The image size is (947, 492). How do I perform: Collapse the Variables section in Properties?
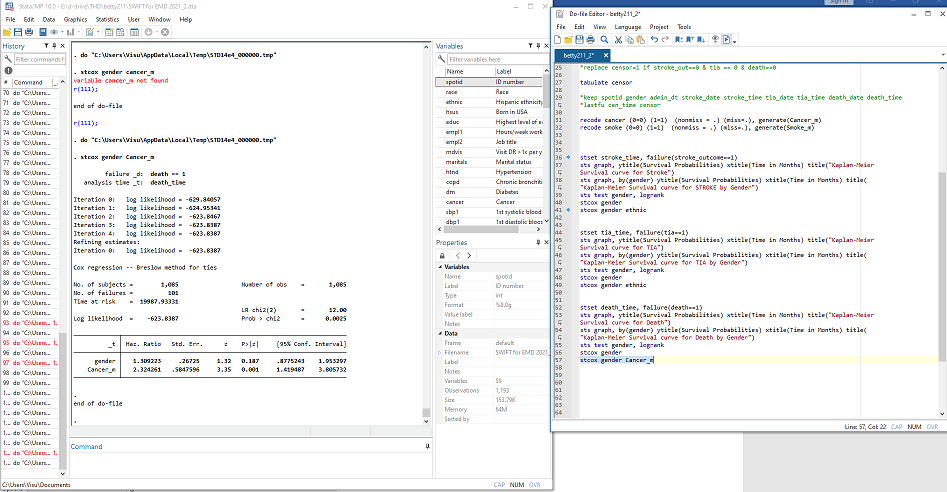[x=440, y=267]
